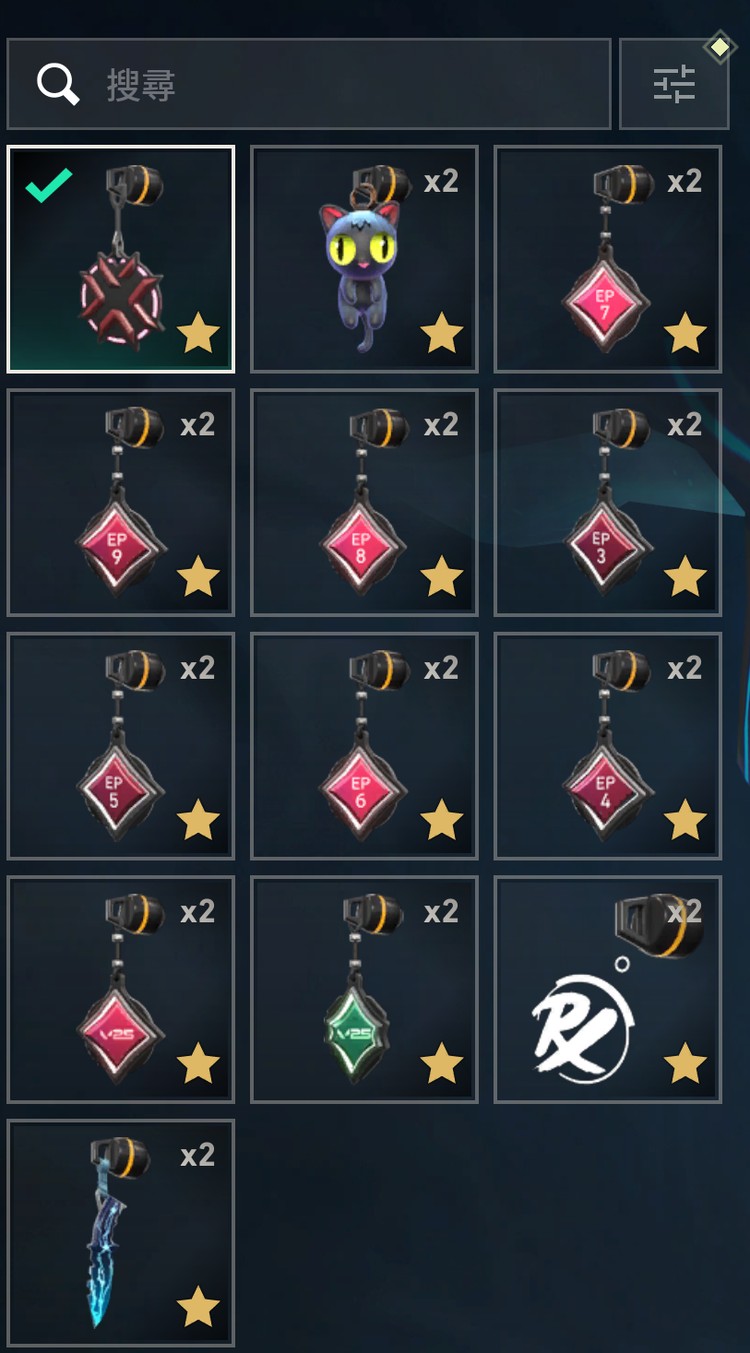This screenshot has width=750, height=1353.
Task: Select the EP 8 diamond charm
Action: (364, 502)
